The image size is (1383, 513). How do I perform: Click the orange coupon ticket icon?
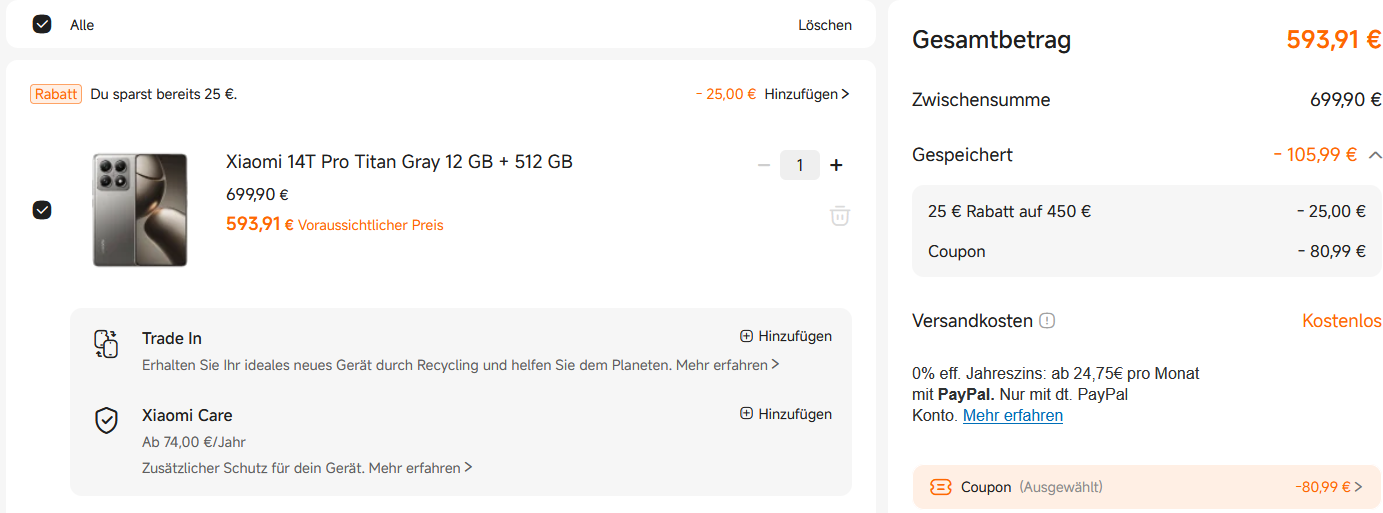click(941, 487)
